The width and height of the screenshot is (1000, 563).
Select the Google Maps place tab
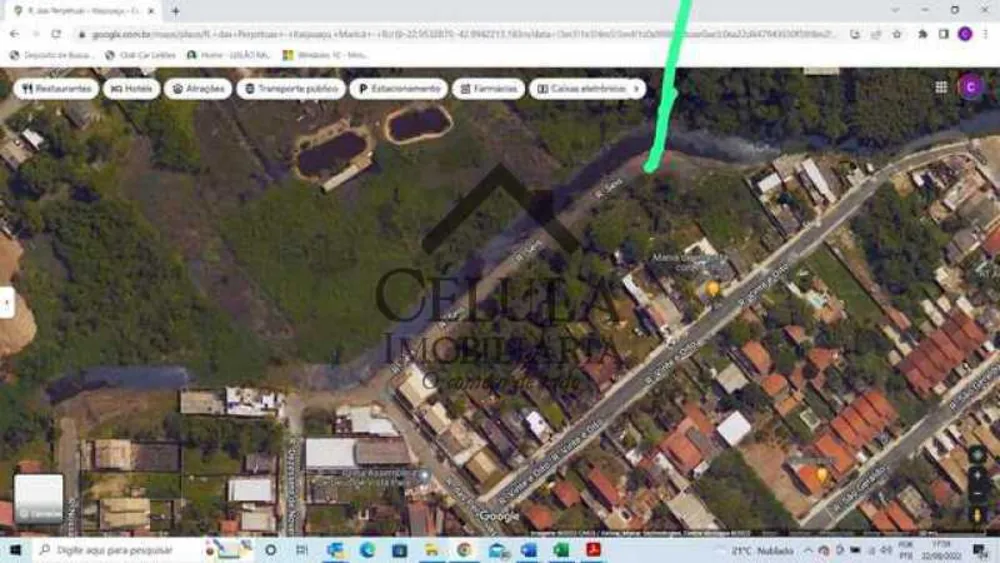(x=82, y=11)
